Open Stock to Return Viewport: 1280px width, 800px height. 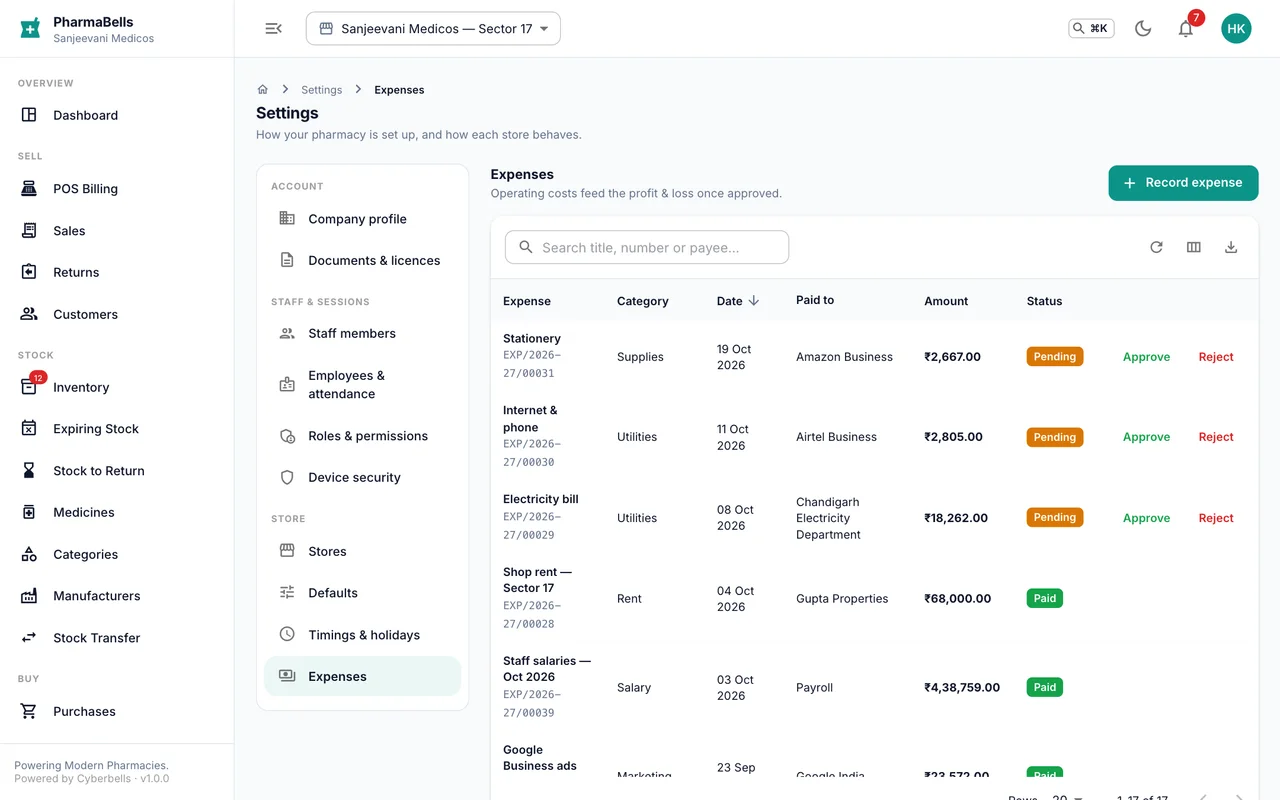[117, 471]
